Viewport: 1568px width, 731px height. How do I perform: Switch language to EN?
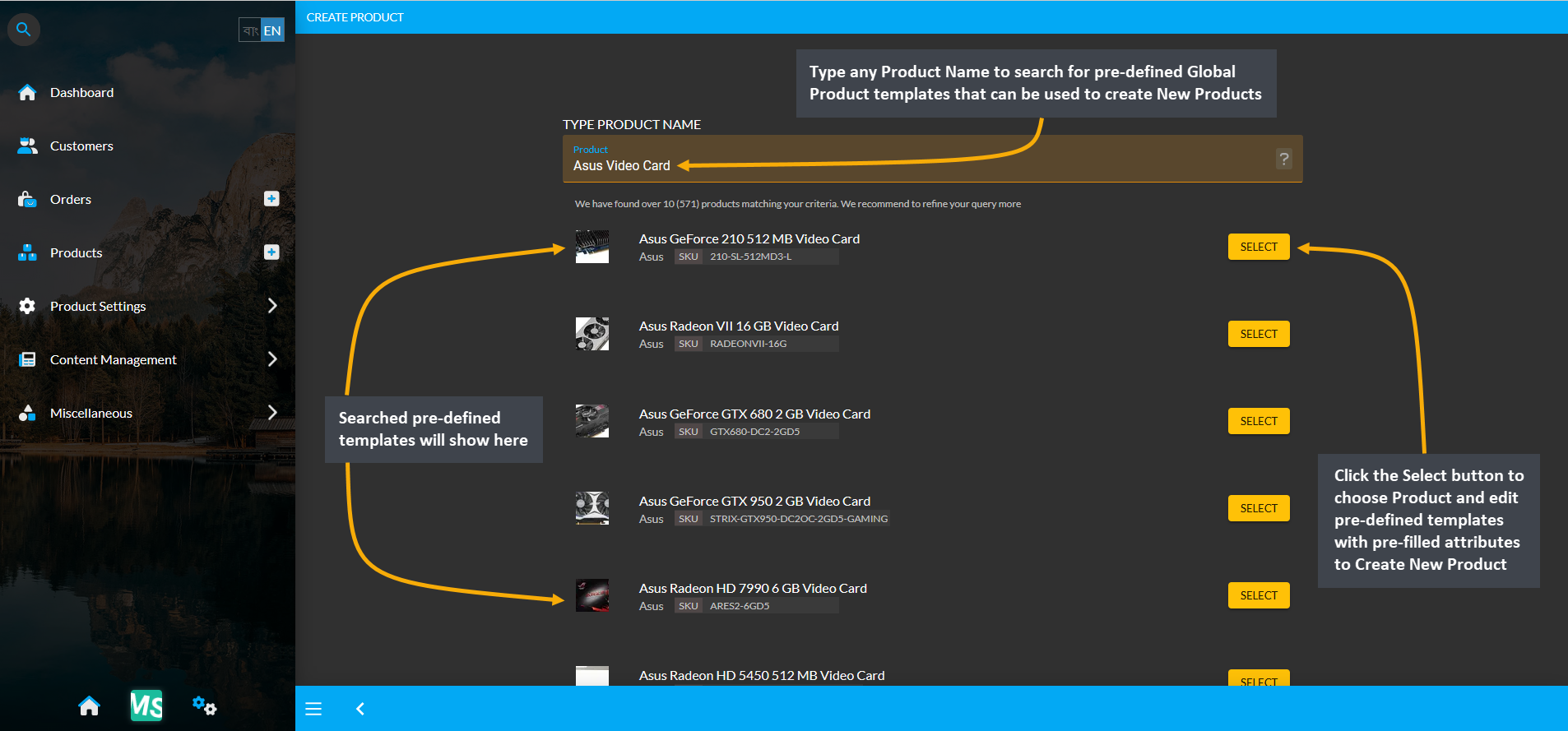click(x=272, y=30)
